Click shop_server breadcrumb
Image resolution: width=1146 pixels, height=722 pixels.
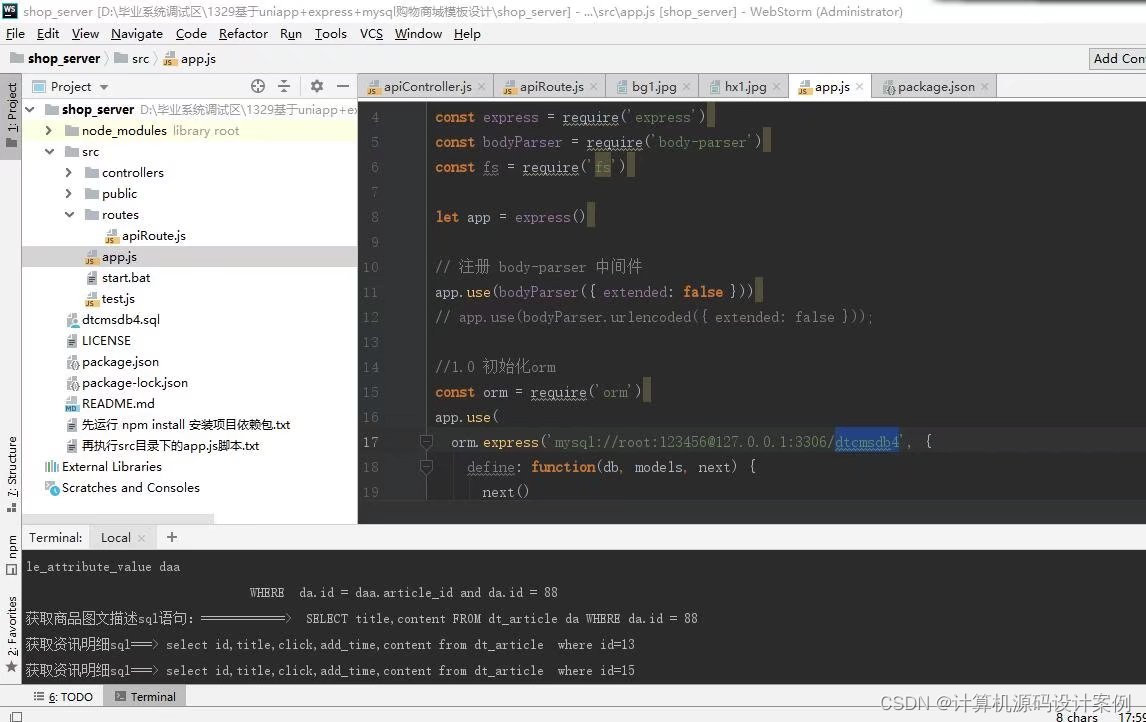(x=56, y=58)
